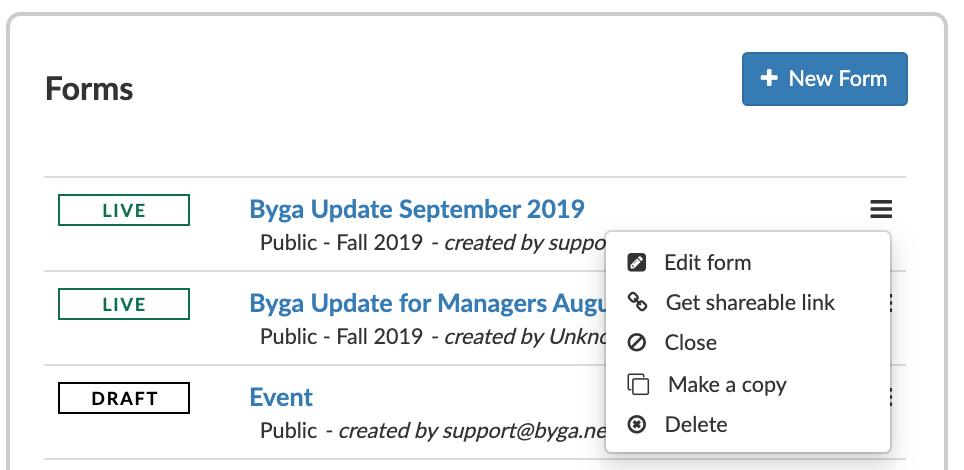964x470 pixels.
Task: Open hamburger menu for Byga Update September 2019
Action: pyautogui.click(x=881, y=210)
